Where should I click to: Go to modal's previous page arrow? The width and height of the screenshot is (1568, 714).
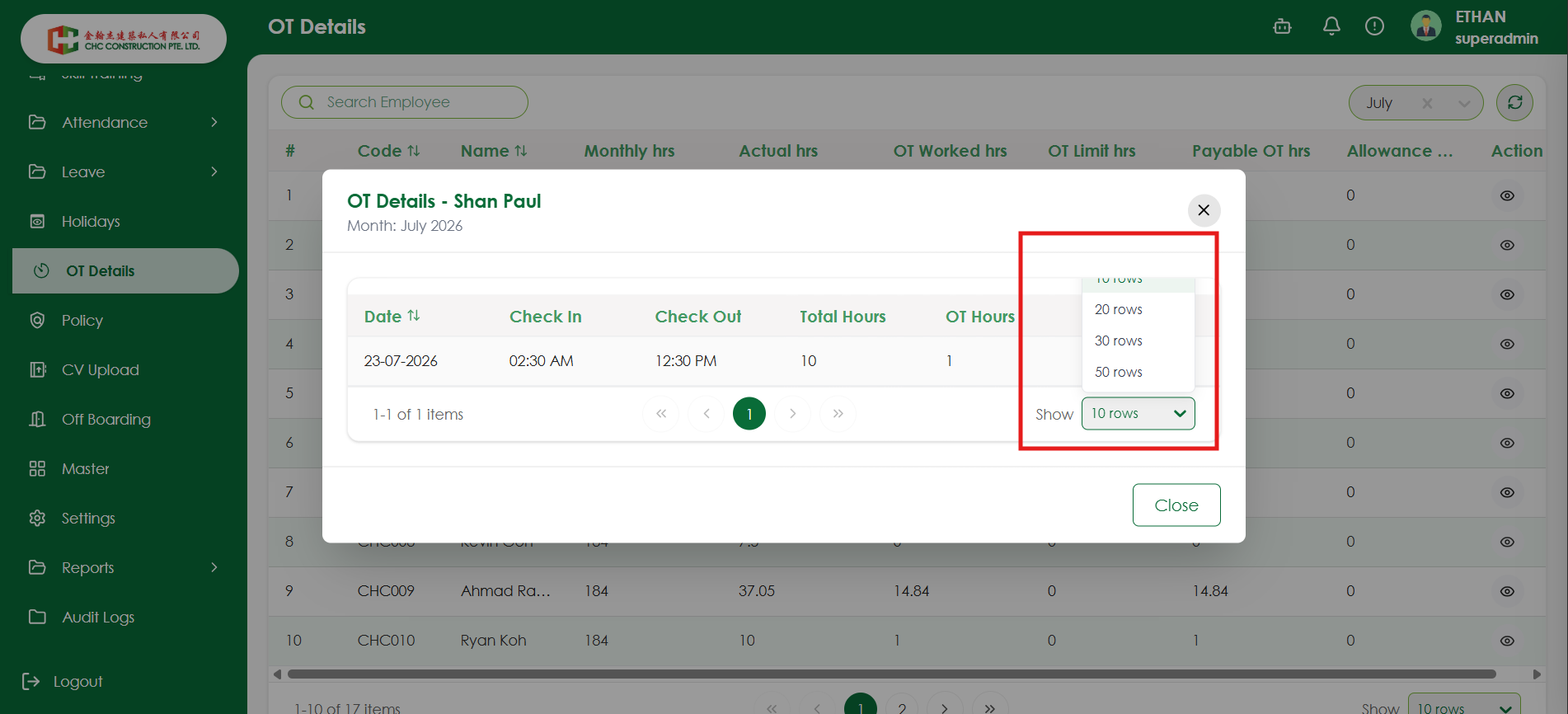707,414
